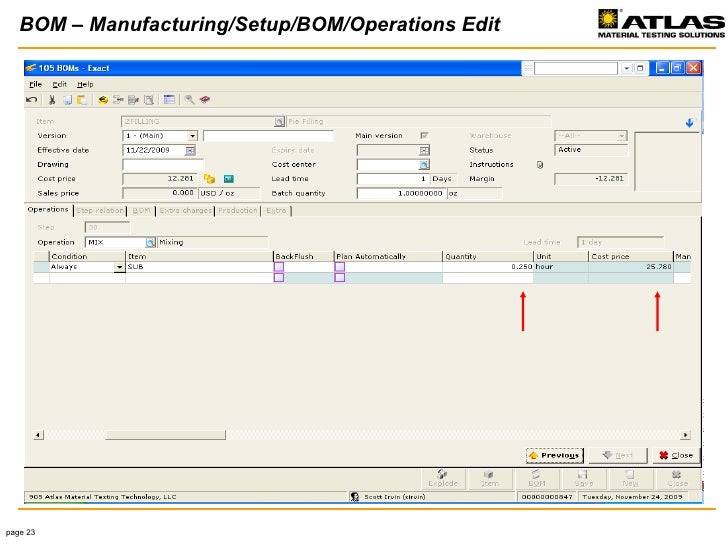This screenshot has width=728, height=546.
Task: Click the gray toolbar icon left of the printer
Action: point(118,100)
